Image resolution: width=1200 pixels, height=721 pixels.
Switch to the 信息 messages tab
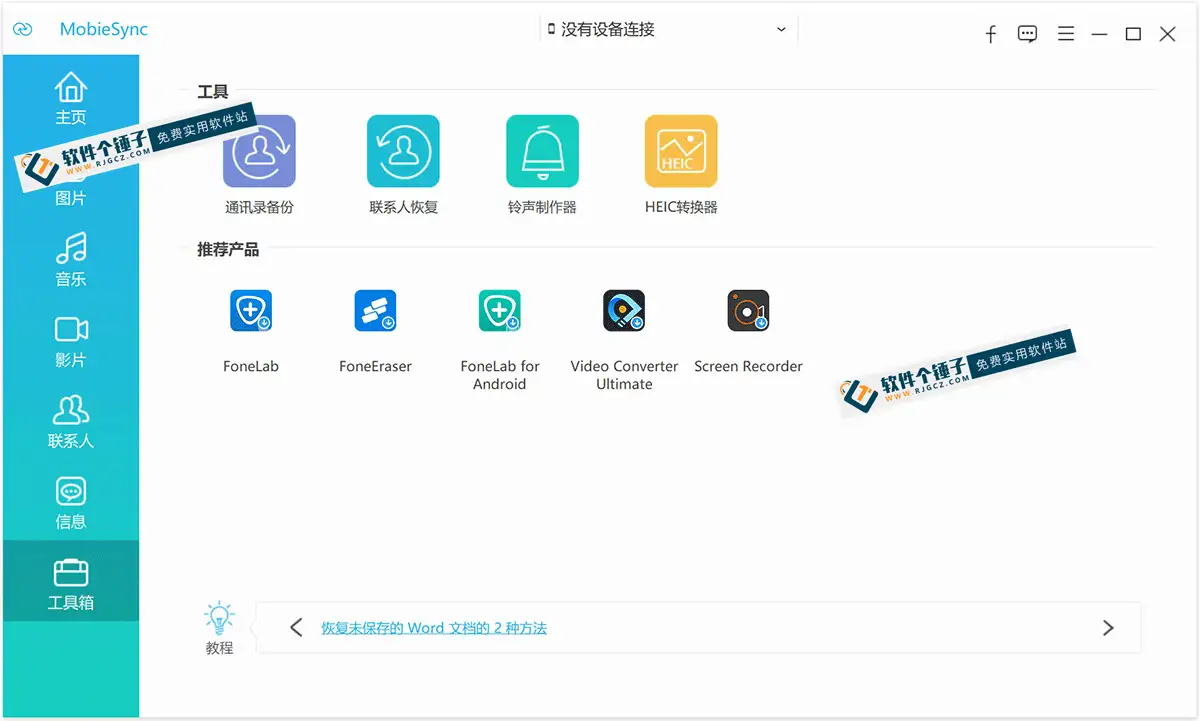tap(71, 503)
